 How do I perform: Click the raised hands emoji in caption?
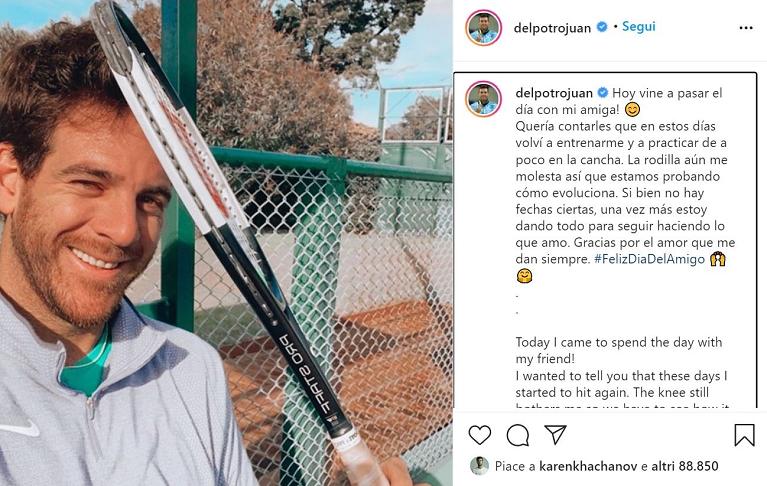click(x=718, y=259)
